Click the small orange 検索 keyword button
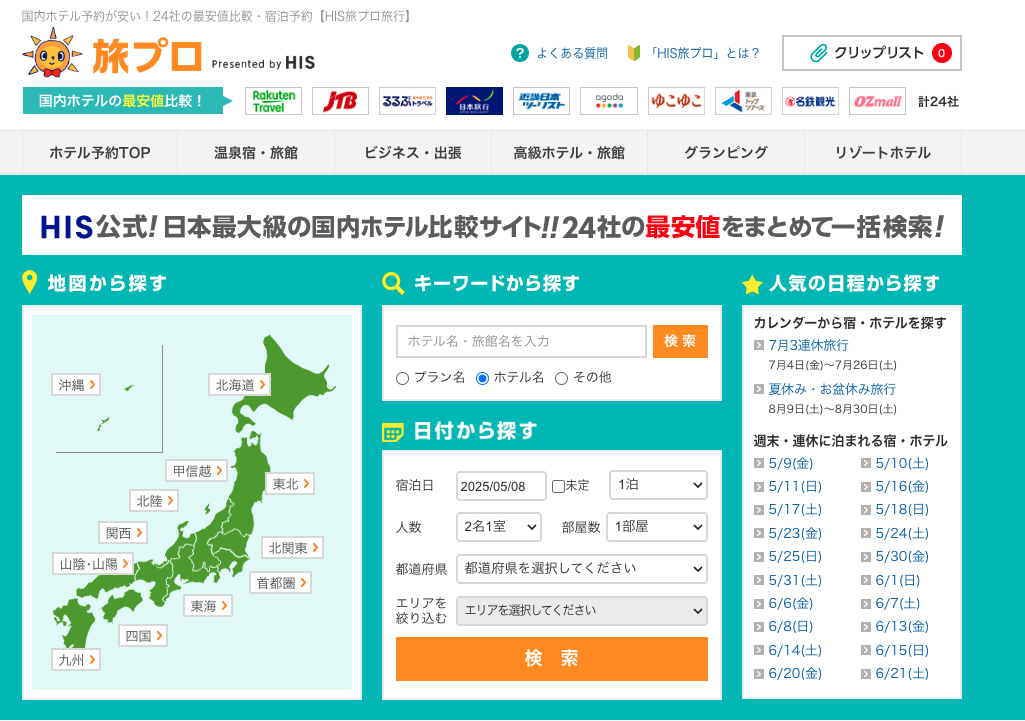Image resolution: width=1025 pixels, height=721 pixels. 681,341
